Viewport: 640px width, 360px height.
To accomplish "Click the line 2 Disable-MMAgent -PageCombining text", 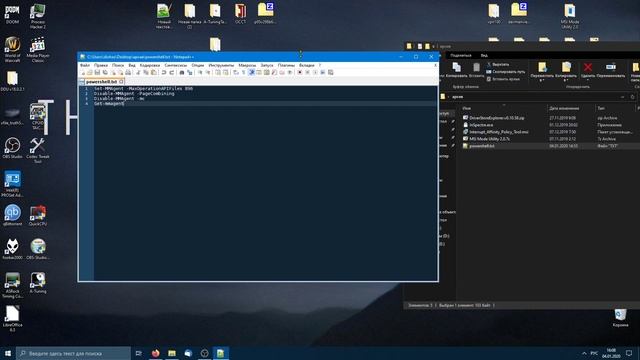I will coord(134,93).
